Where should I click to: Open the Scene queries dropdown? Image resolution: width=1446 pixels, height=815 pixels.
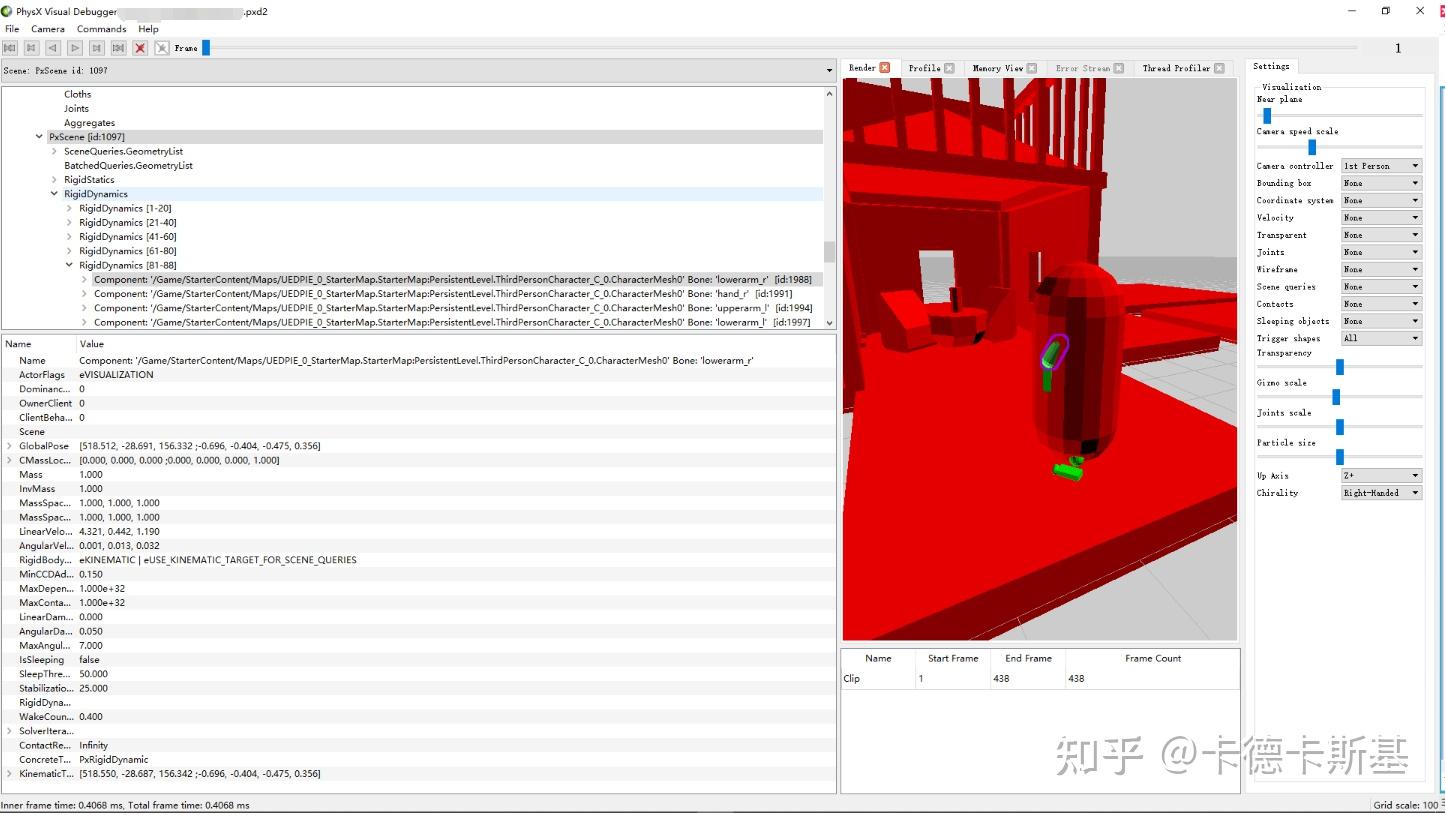1381,287
